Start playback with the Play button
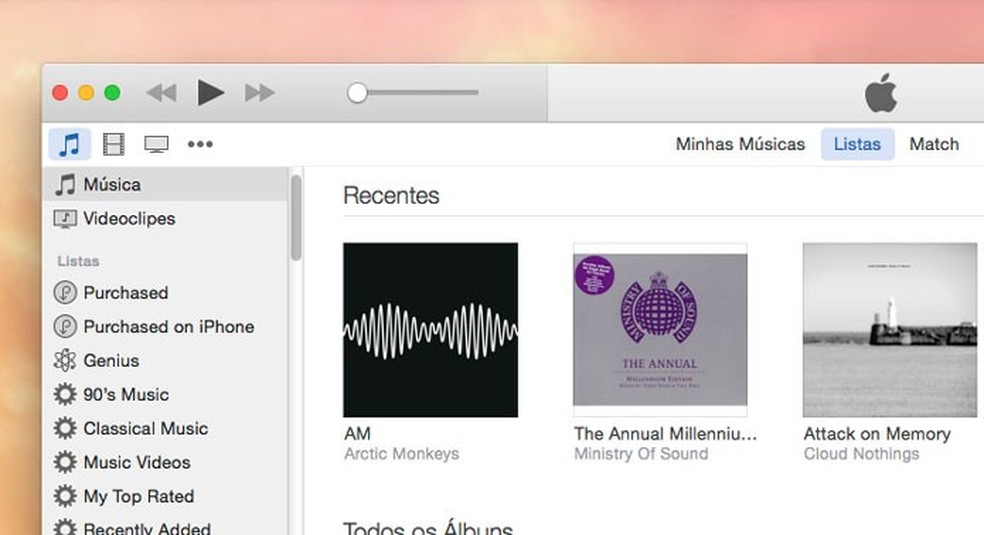This screenshot has height=535, width=984. [210, 93]
